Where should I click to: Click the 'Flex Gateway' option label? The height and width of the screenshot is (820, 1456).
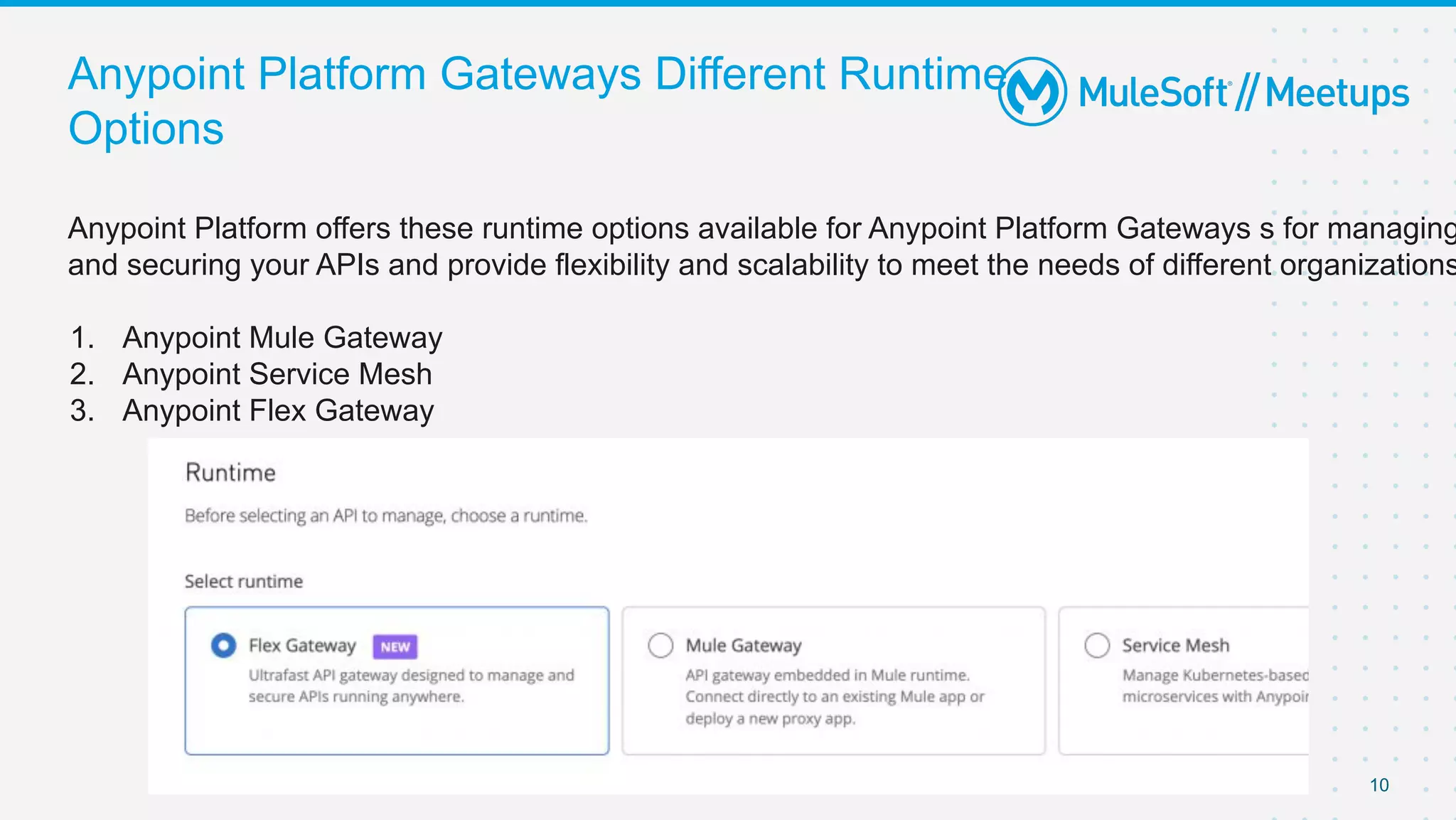302,645
